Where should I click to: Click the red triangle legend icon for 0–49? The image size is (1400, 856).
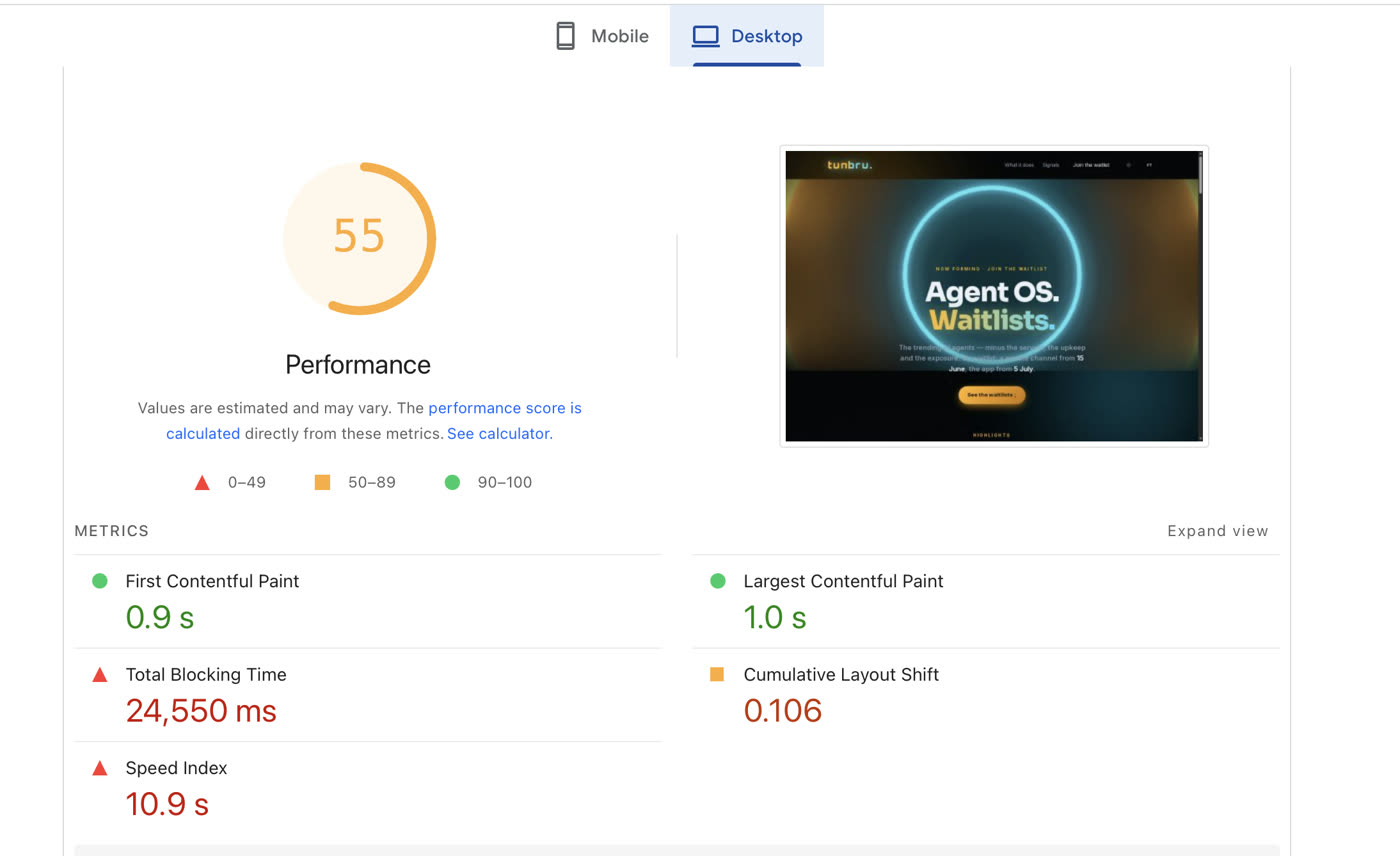tap(202, 482)
